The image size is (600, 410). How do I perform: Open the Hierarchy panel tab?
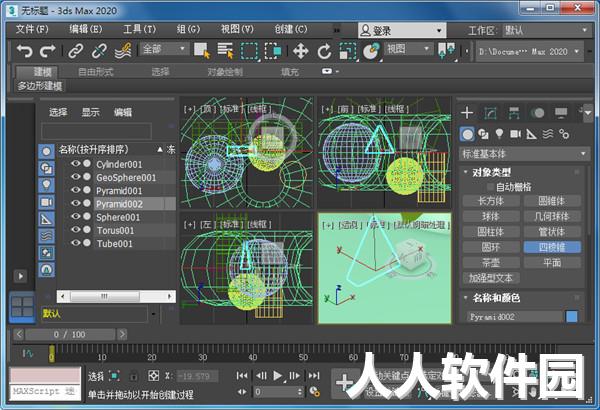pyautogui.click(x=514, y=113)
